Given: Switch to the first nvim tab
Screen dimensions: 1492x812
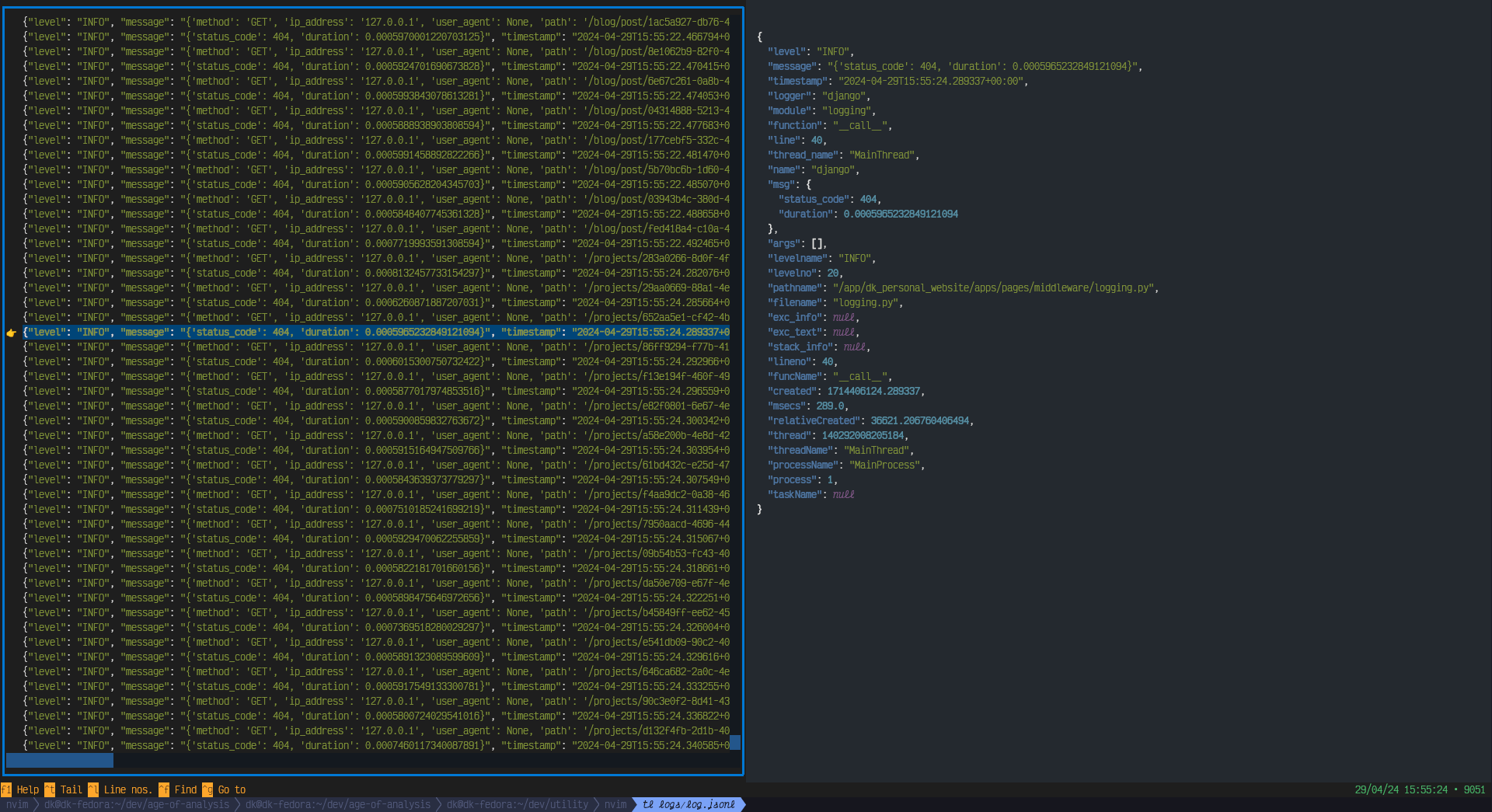Looking at the screenshot, I should [x=17, y=804].
